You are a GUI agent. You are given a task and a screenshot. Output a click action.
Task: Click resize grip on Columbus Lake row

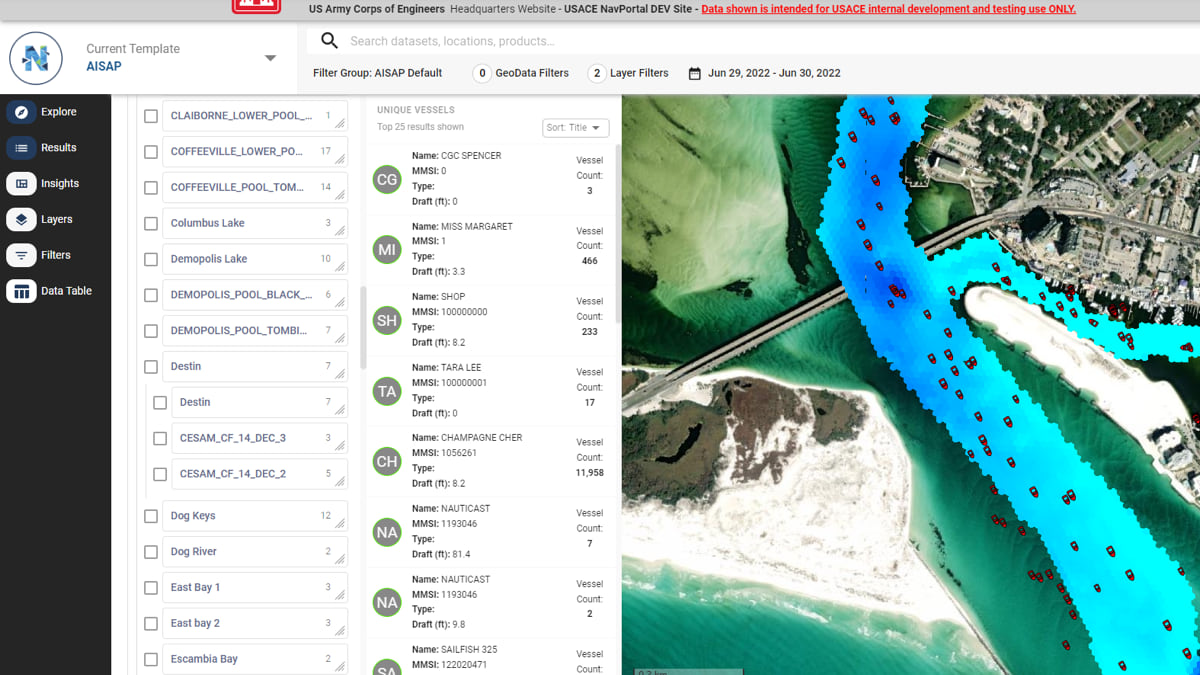(x=340, y=232)
